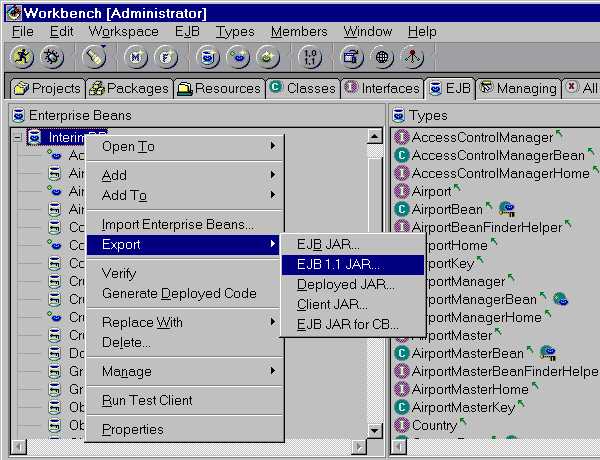This screenshot has height=460, width=600.
Task: Open the Interfaces tab
Action: pos(382,88)
